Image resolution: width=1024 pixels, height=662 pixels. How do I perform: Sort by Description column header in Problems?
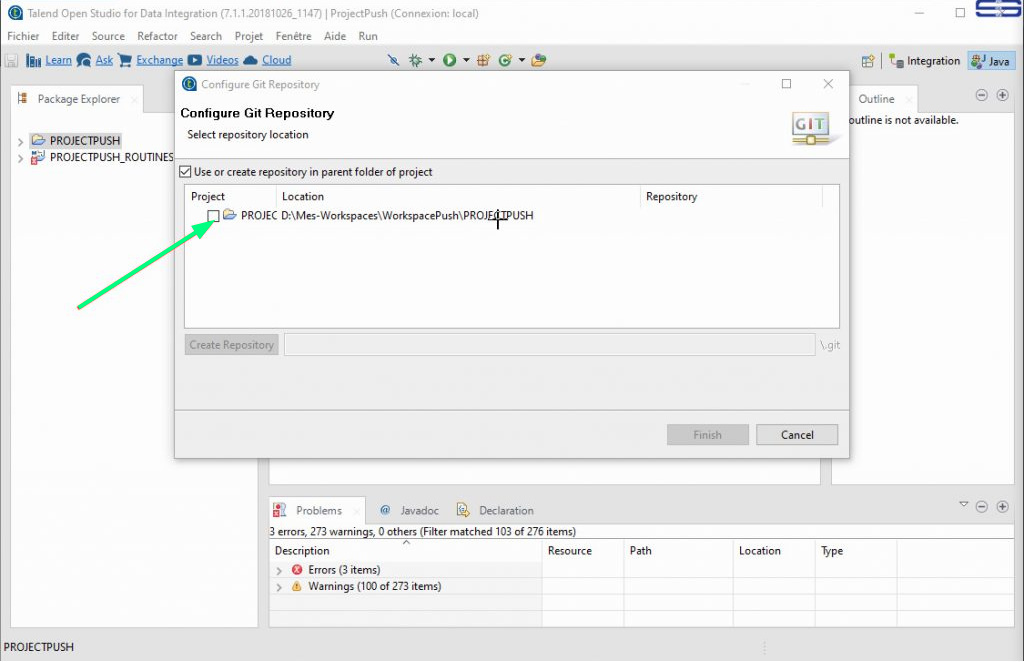coord(406,550)
